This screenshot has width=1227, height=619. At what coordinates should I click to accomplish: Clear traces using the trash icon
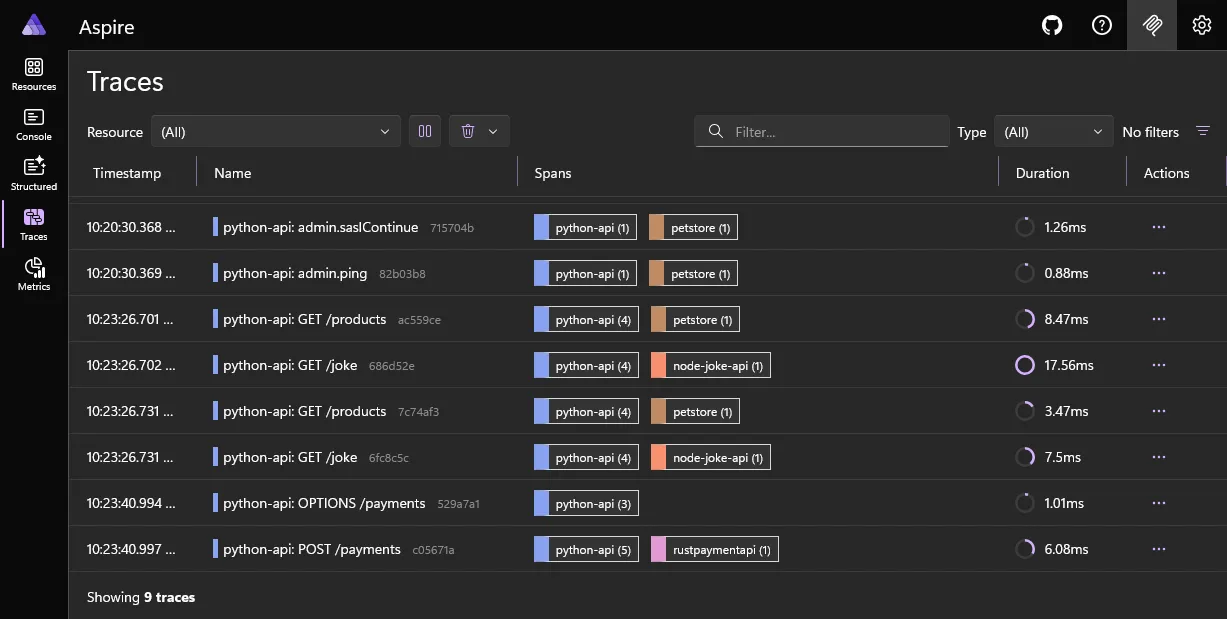point(468,130)
